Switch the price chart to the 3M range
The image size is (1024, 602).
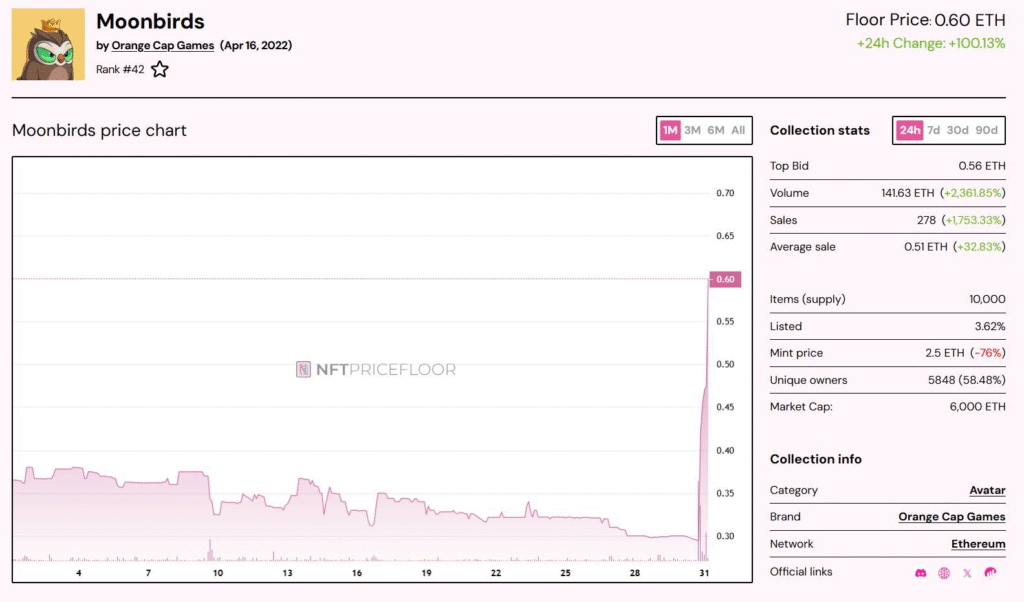coord(692,131)
